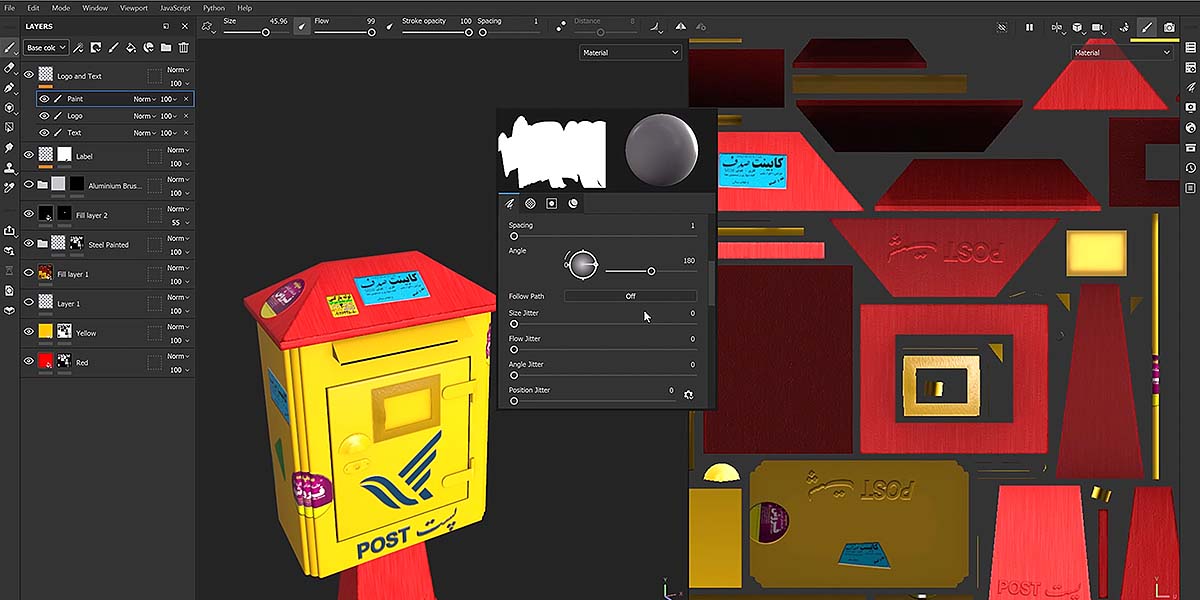
Task: Open the History panel icon
Action: coord(1190,167)
